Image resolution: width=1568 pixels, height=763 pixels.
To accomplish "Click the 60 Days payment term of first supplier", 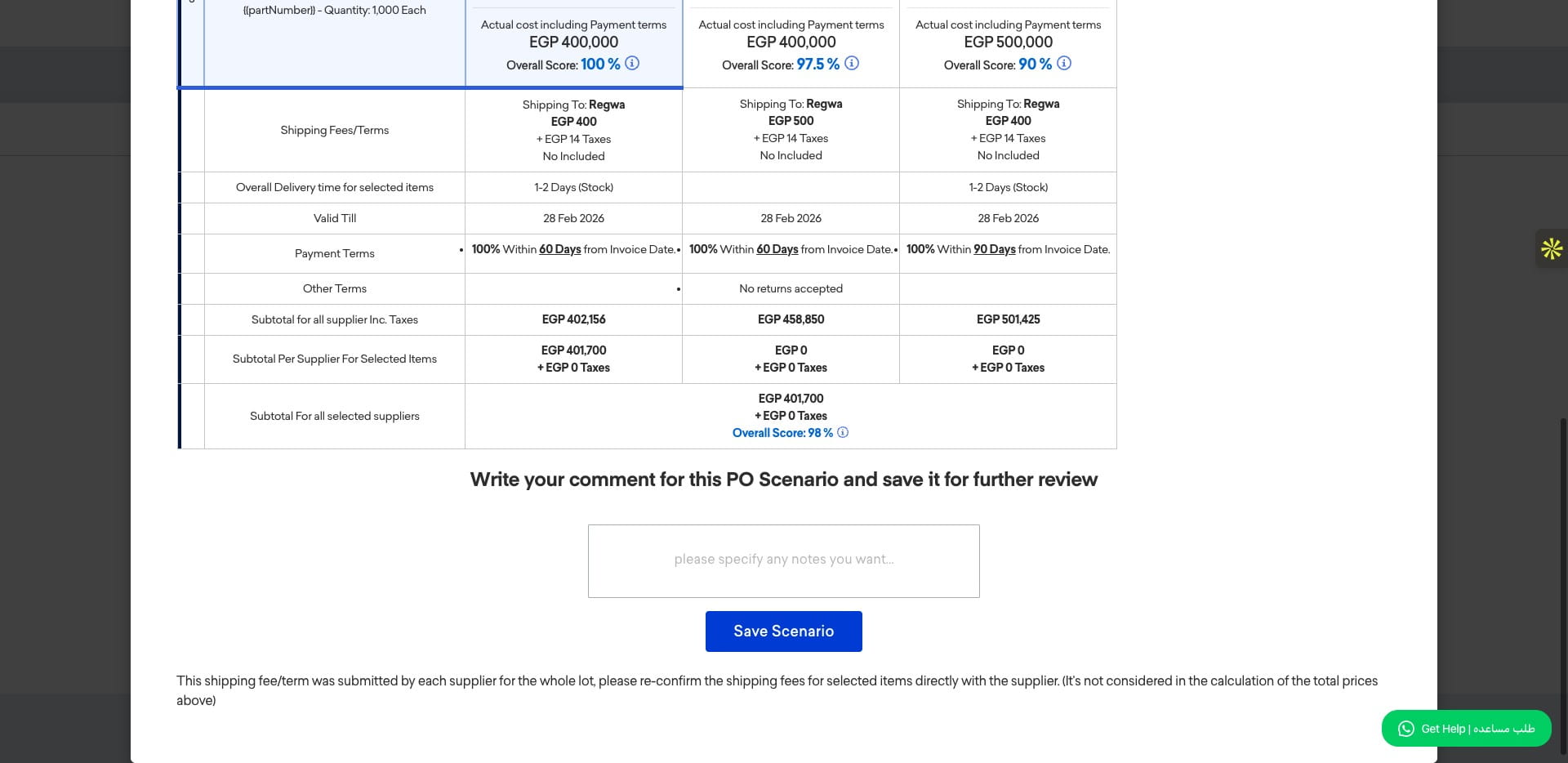I will 559,249.
